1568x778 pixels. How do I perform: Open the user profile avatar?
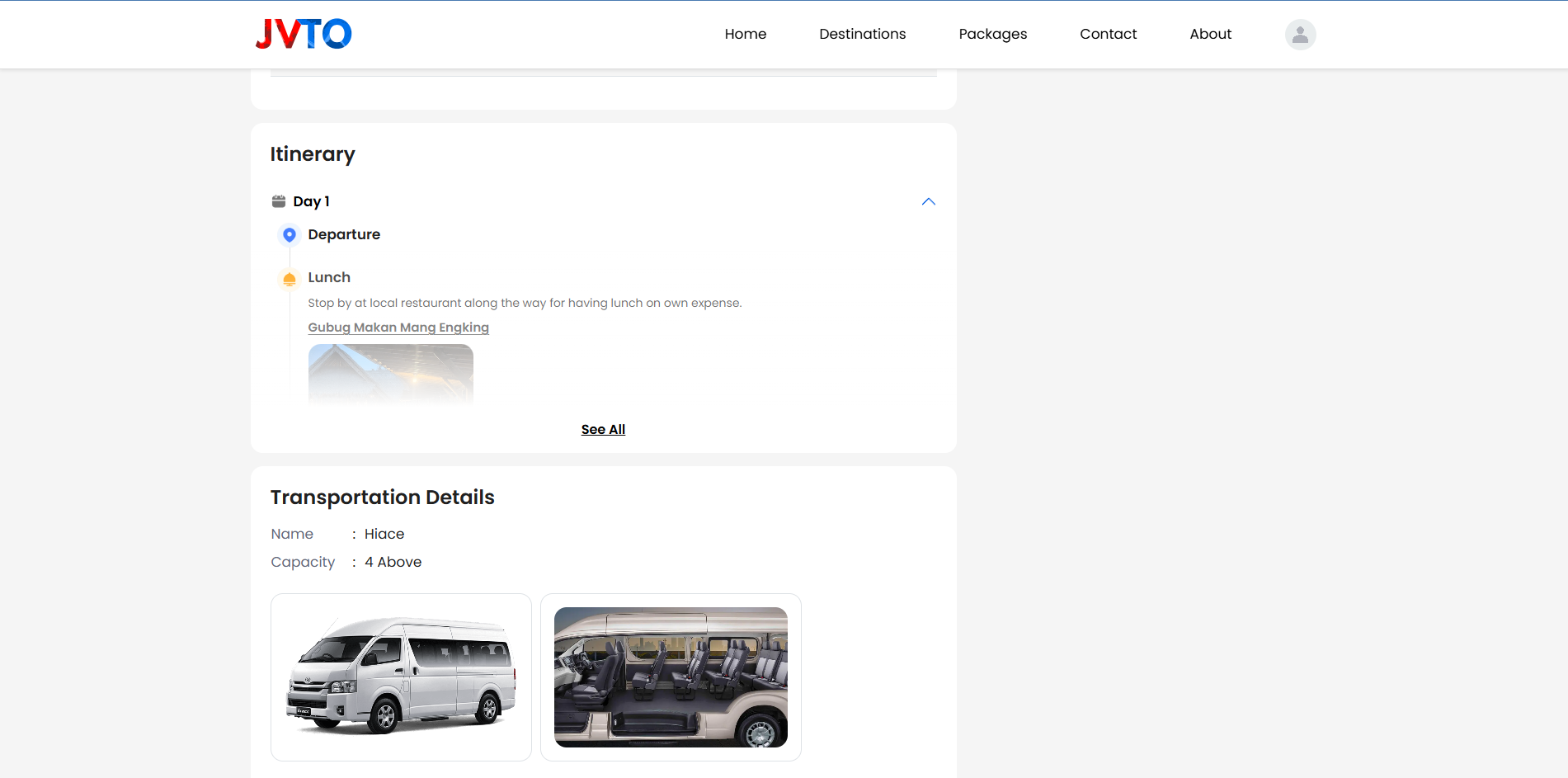(x=1300, y=35)
